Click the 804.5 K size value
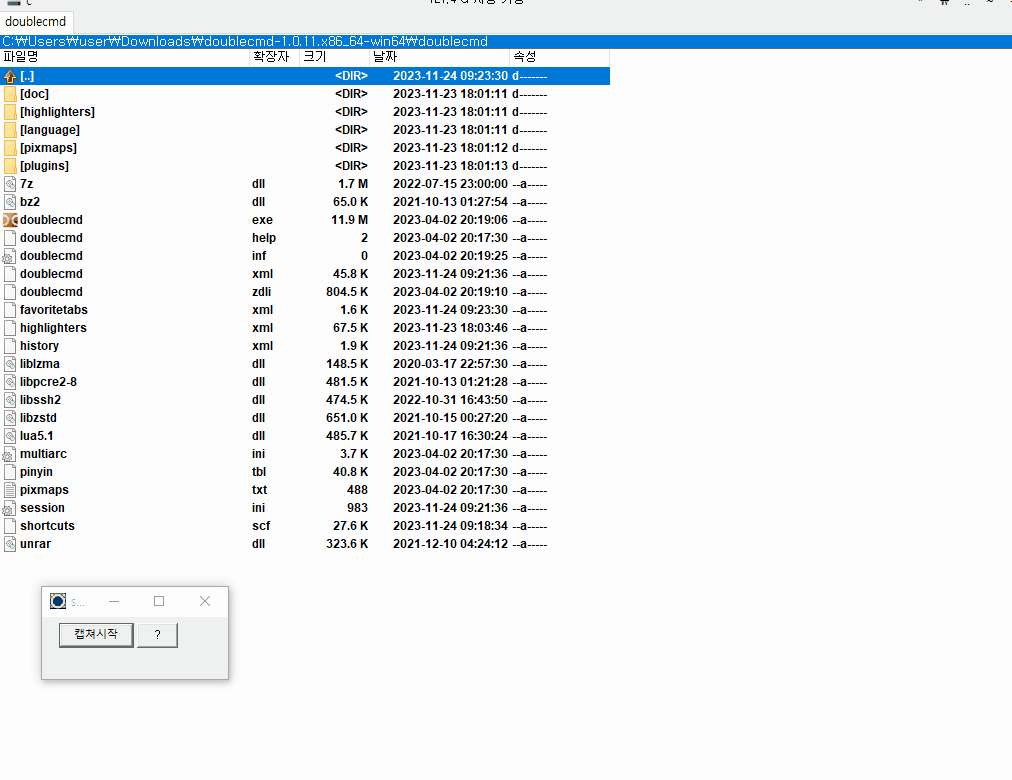 [x=347, y=292]
